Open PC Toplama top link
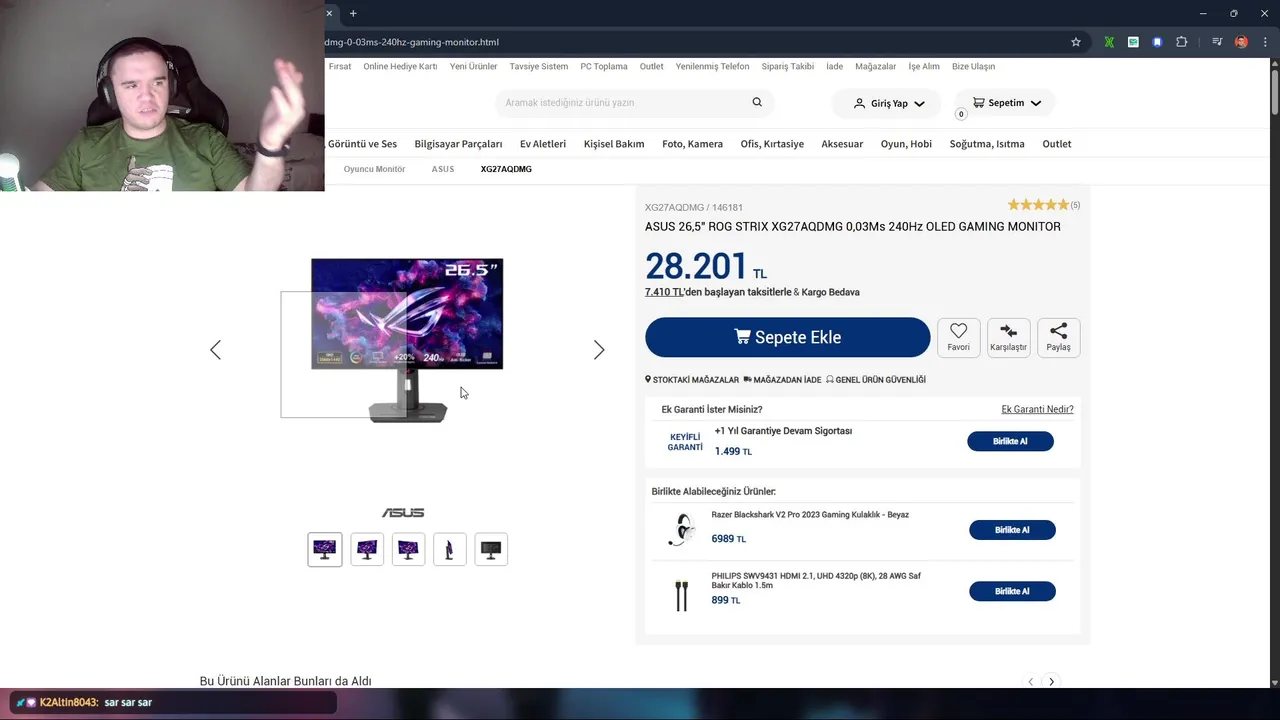Screen dimensions: 1280x720 (604, 66)
